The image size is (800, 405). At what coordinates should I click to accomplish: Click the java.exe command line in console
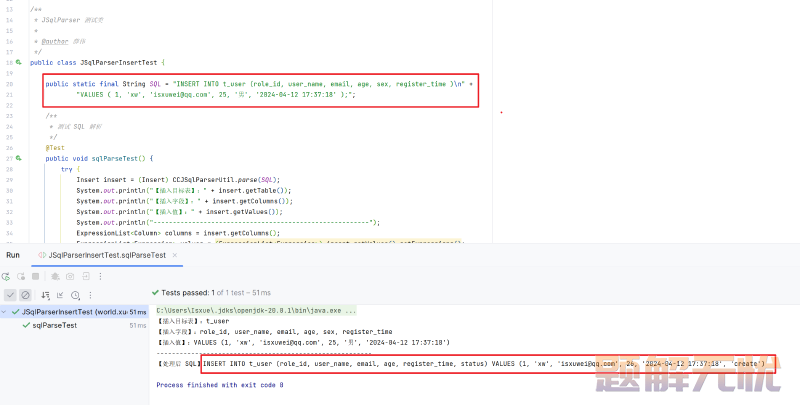(256, 310)
